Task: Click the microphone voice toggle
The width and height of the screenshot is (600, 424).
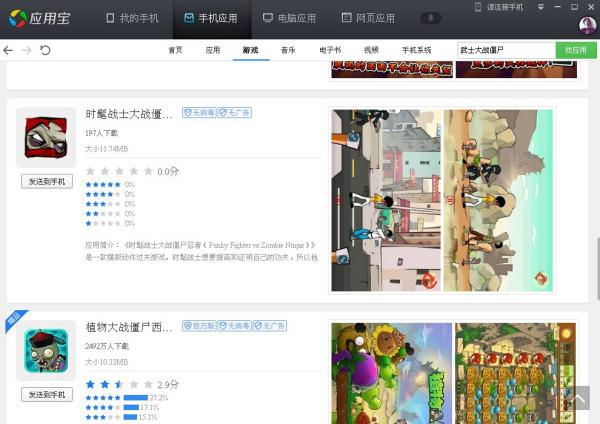Action: click(431, 18)
